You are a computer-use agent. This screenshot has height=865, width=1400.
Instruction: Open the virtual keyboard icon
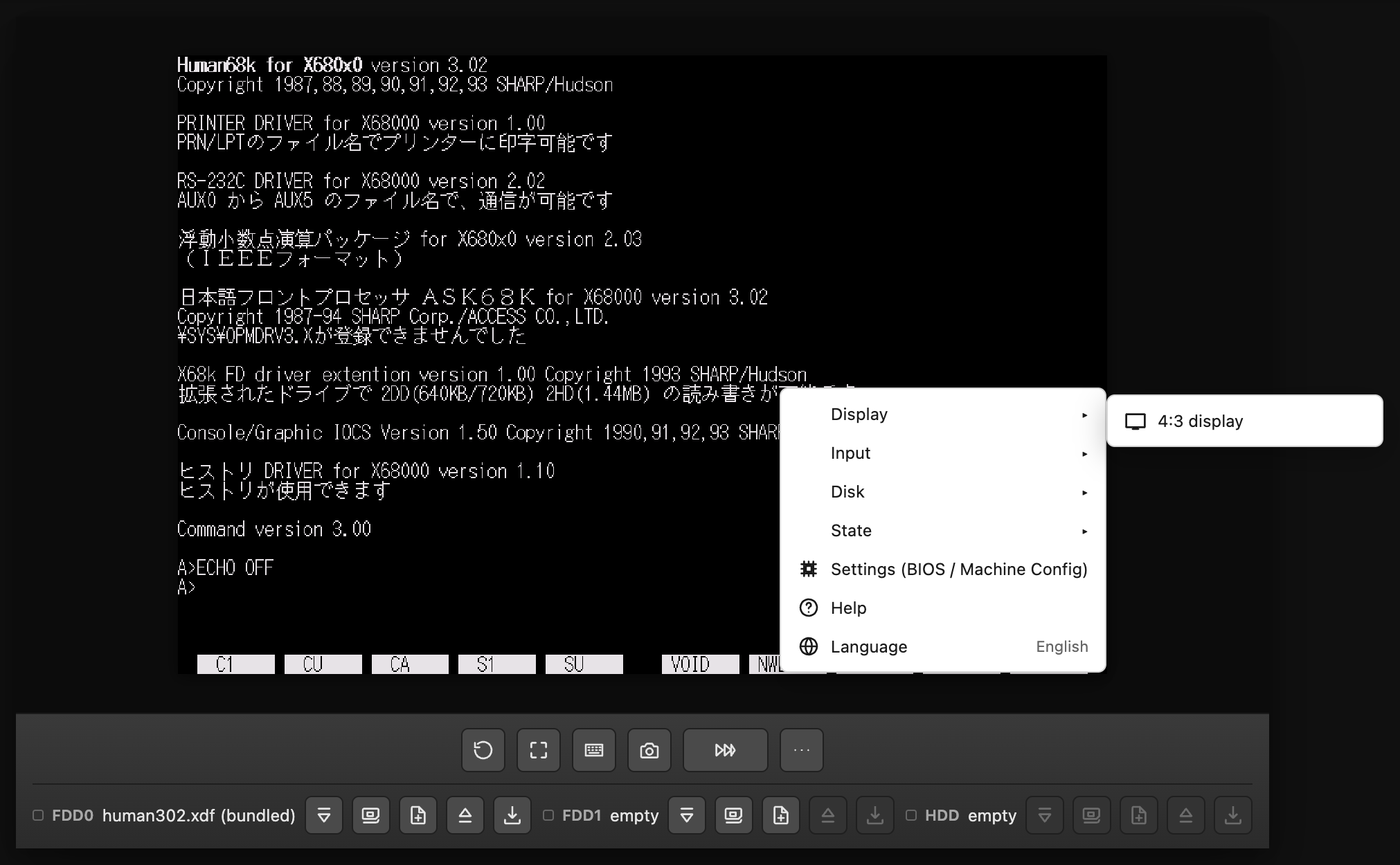point(593,750)
